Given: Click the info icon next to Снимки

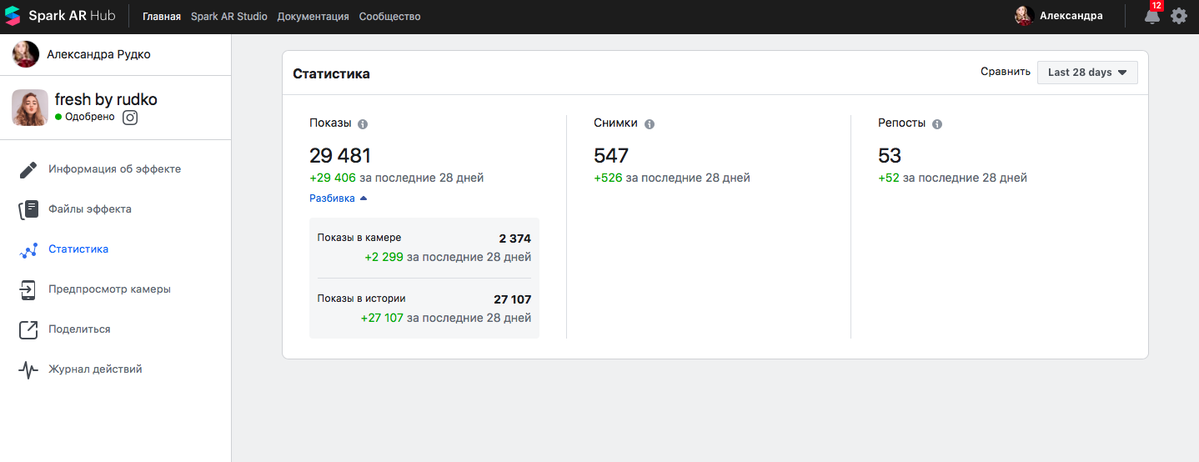Looking at the screenshot, I should pos(649,124).
